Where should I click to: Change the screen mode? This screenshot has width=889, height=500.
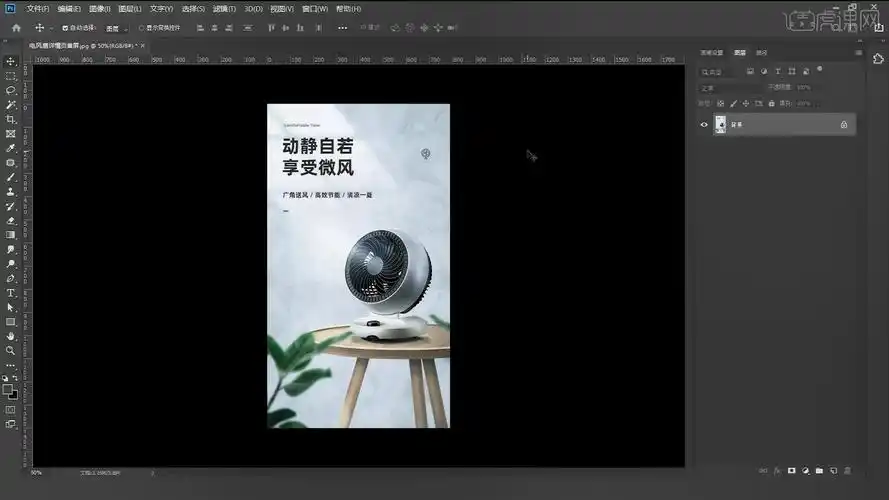tap(11, 424)
